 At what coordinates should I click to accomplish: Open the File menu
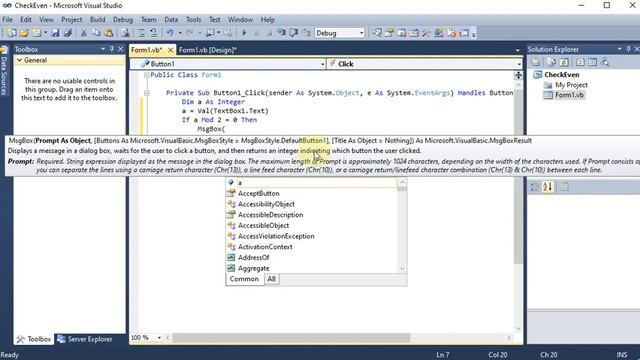pyautogui.click(x=7, y=20)
